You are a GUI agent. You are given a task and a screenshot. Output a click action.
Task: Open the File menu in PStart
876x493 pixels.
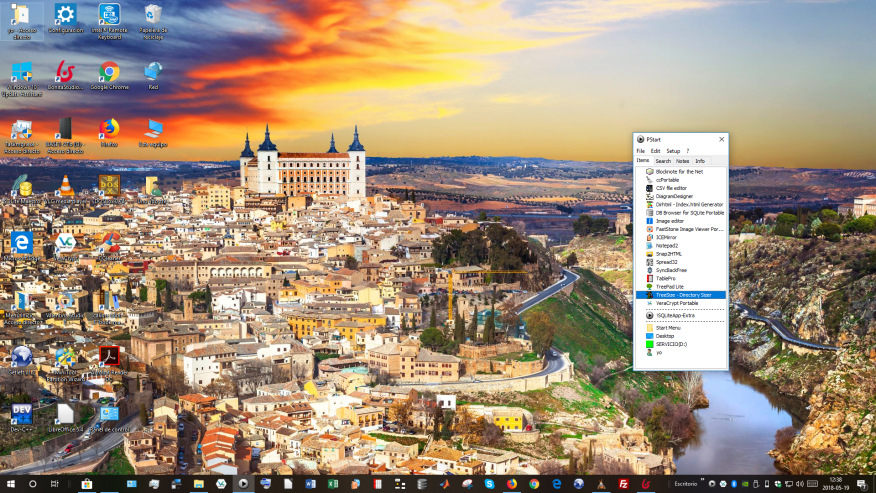point(641,151)
